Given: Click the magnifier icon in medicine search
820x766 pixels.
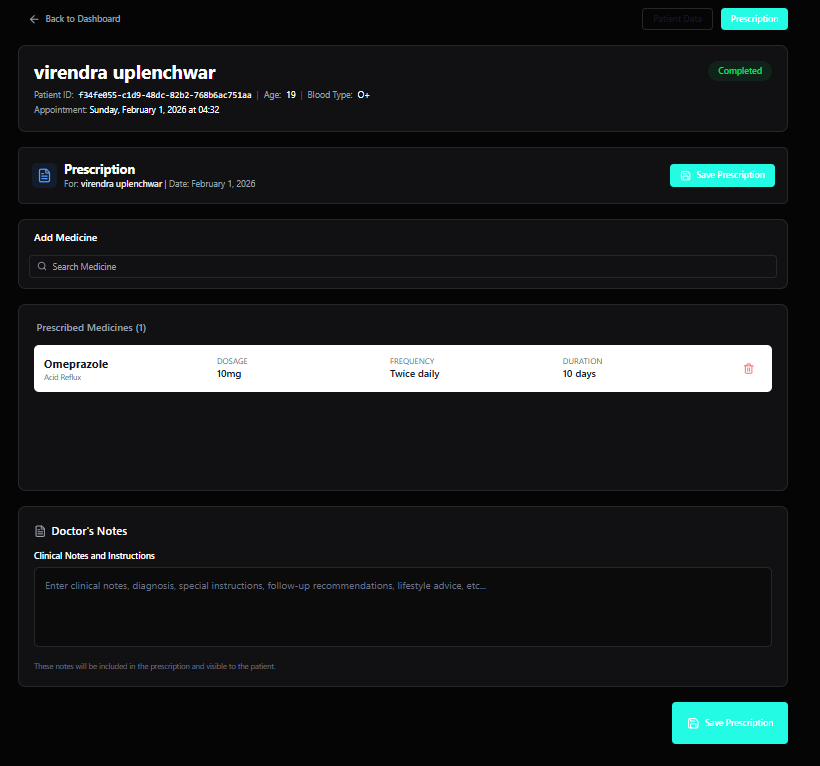Looking at the screenshot, I should coord(42,267).
